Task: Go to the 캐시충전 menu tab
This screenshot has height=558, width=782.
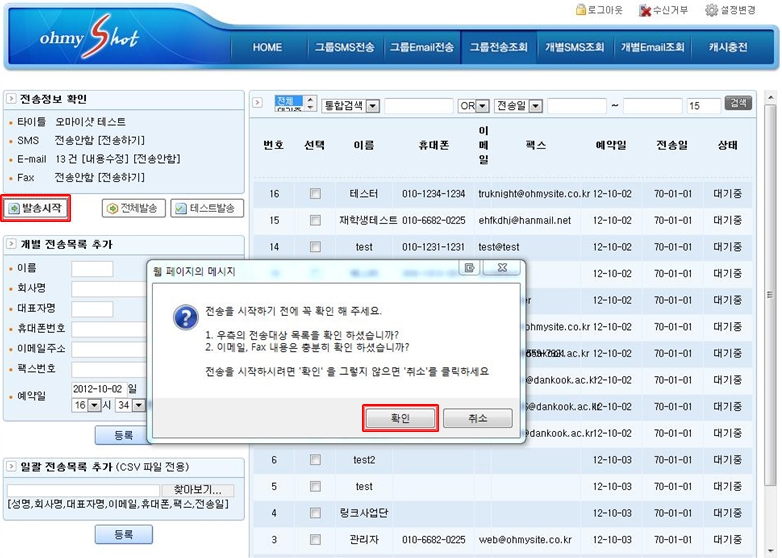Action: coord(727,47)
